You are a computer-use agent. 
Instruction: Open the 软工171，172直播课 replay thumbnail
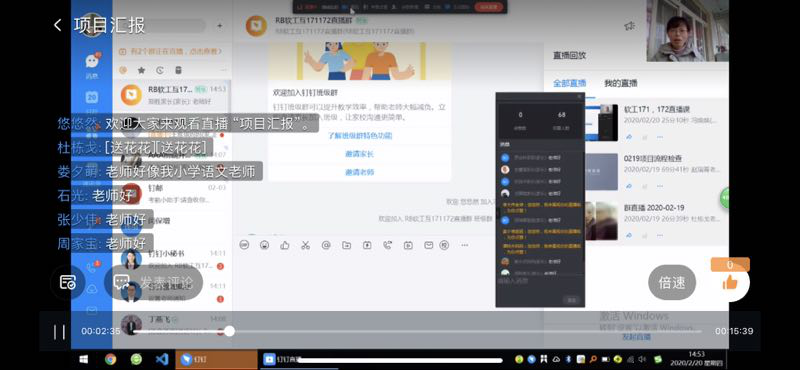601,122
